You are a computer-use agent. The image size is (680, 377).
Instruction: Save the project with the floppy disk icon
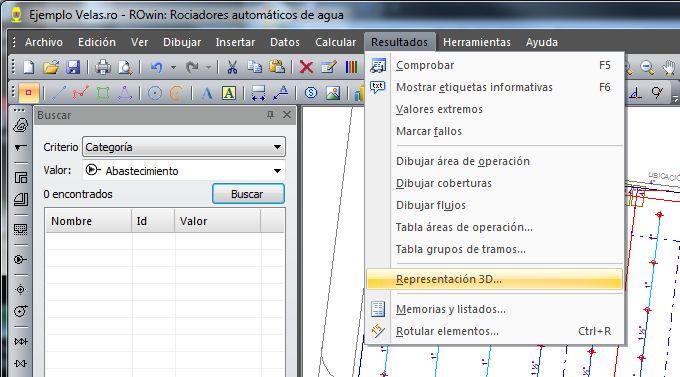73,67
